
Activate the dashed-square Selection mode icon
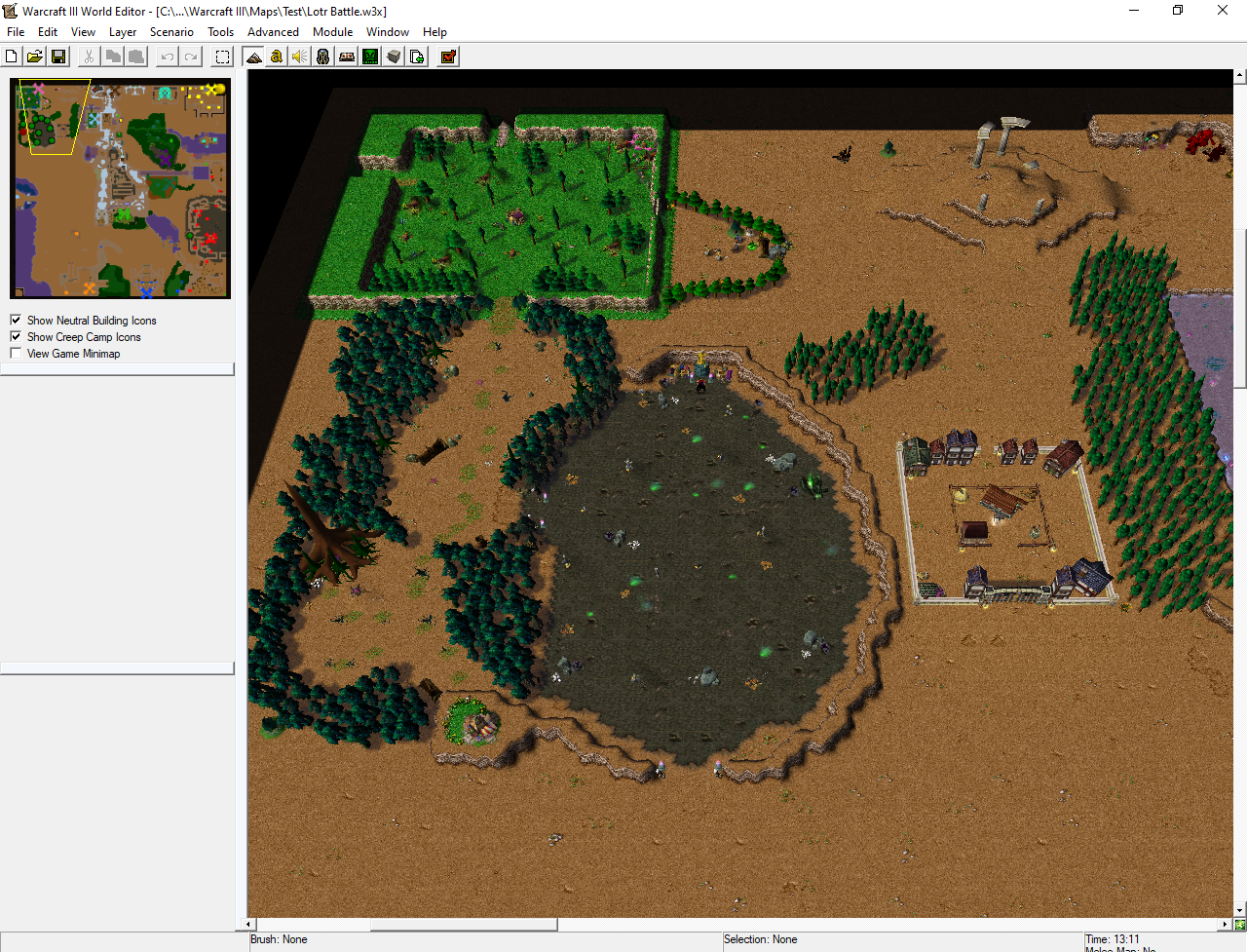click(x=222, y=57)
